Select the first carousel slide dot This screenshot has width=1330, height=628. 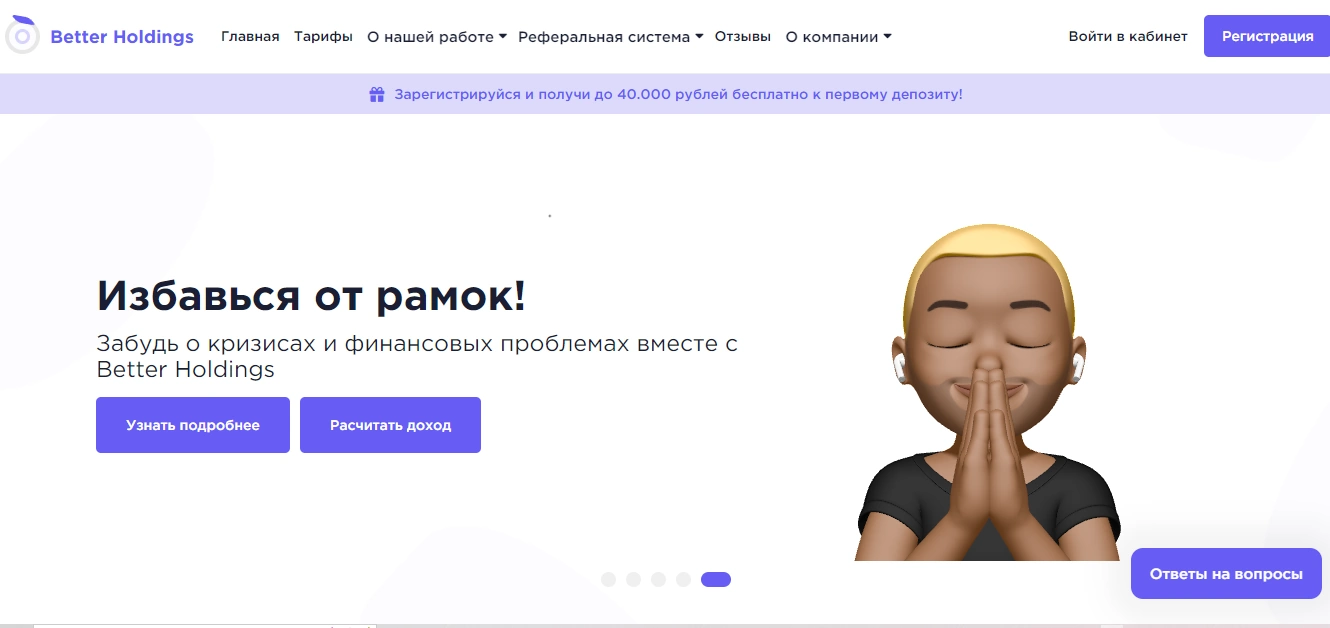tap(608, 579)
